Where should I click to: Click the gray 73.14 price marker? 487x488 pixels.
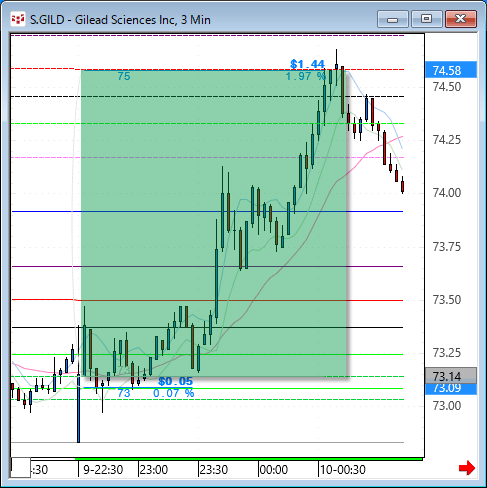click(451, 376)
